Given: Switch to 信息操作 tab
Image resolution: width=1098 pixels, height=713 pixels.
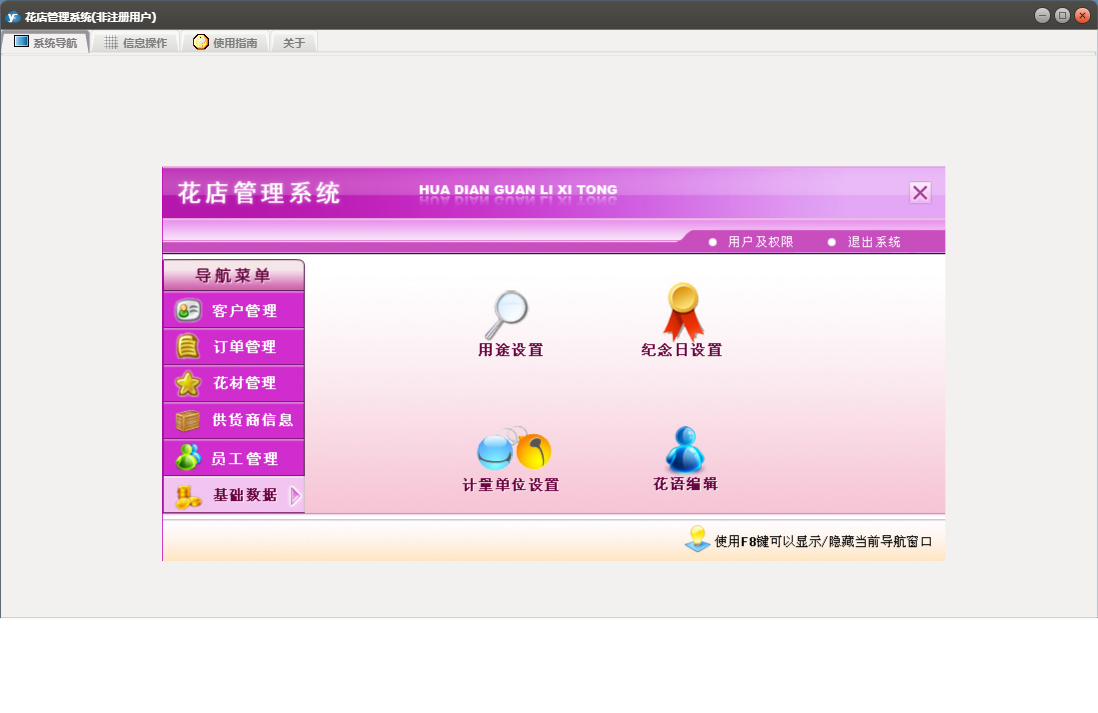Looking at the screenshot, I should click(x=136, y=42).
